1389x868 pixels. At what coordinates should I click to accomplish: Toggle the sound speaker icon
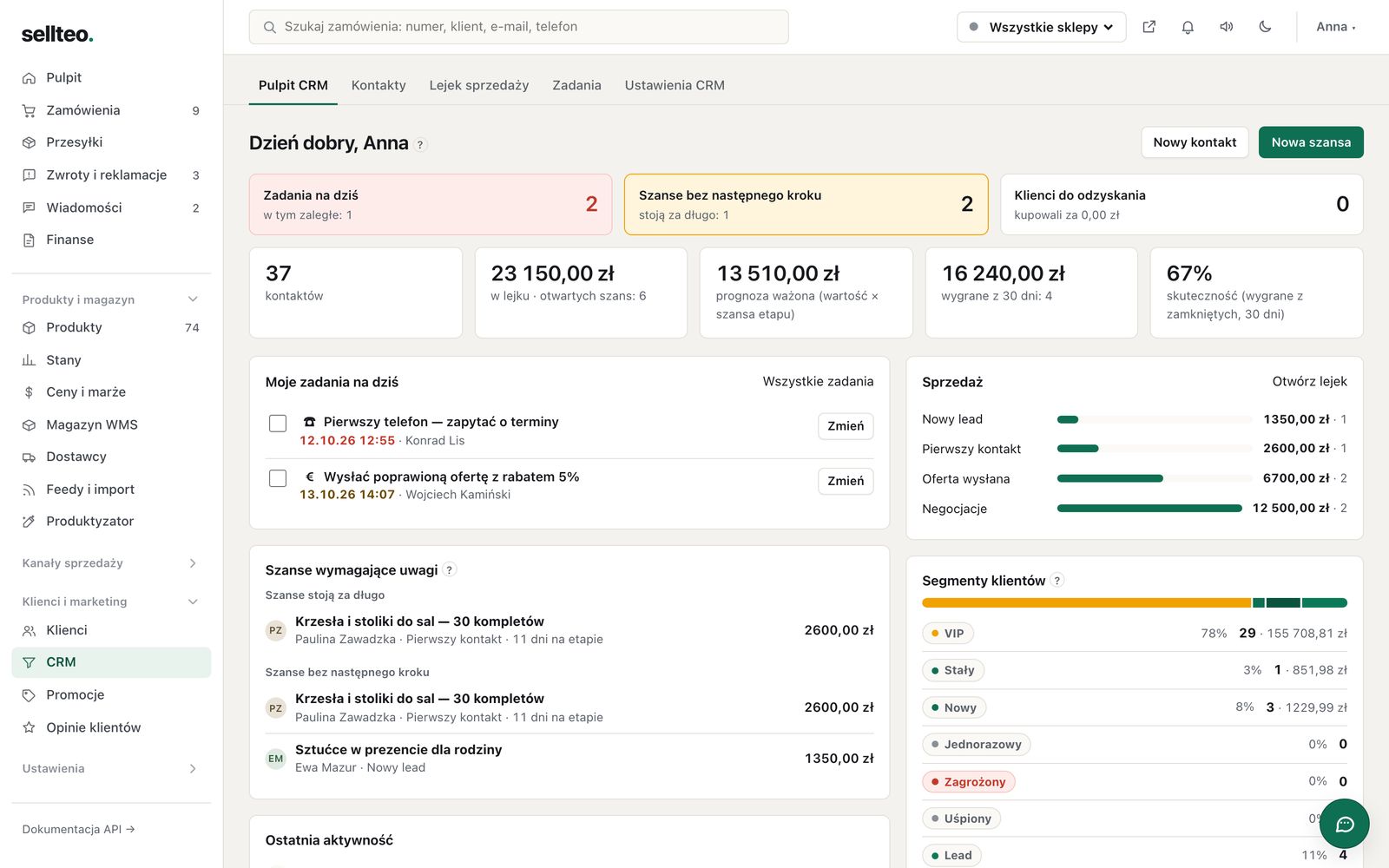pos(1227,27)
